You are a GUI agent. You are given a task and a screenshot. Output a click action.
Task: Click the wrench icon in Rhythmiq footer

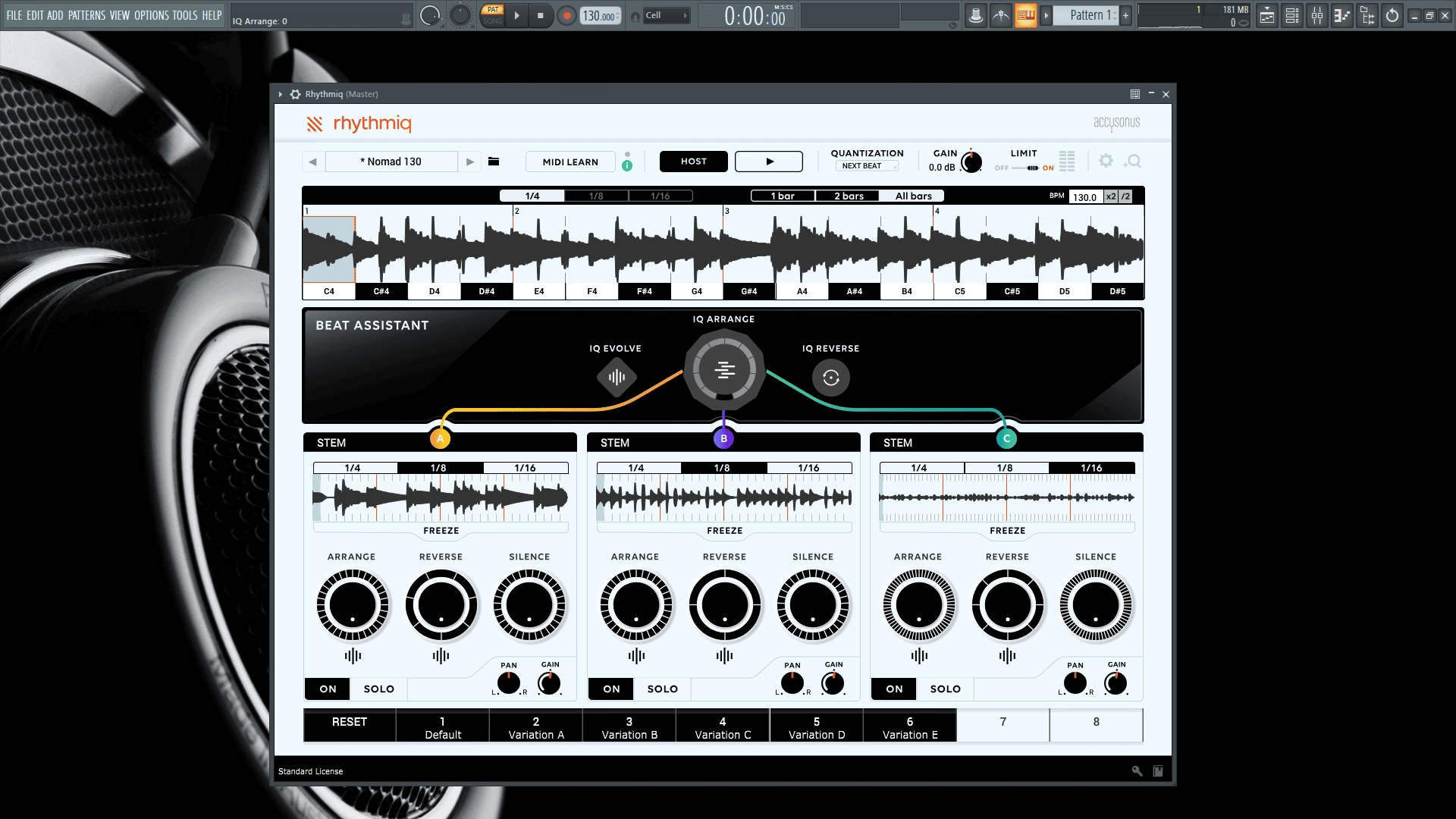pyautogui.click(x=1137, y=770)
